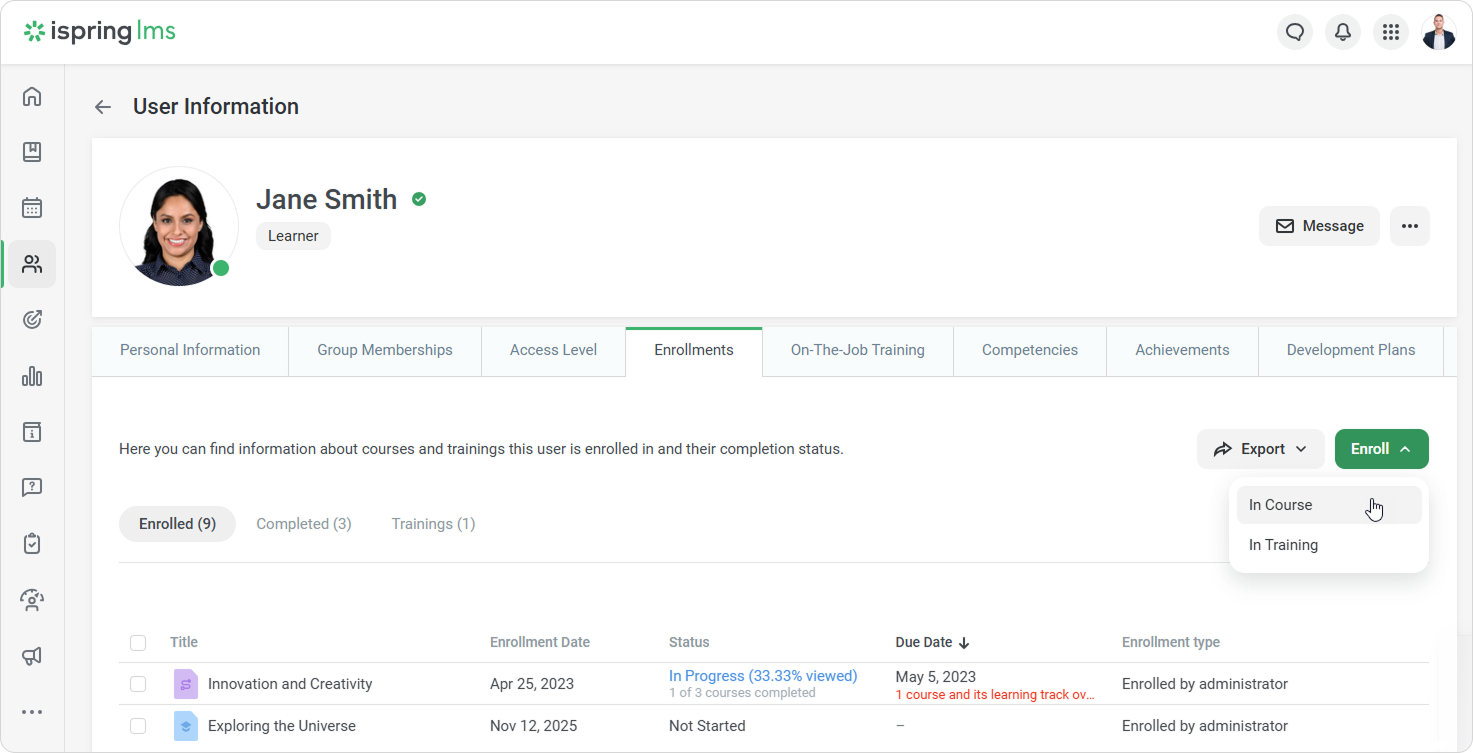Open the chat messages icon in header
Image resolution: width=1473 pixels, height=753 pixels.
pyautogui.click(x=1295, y=32)
